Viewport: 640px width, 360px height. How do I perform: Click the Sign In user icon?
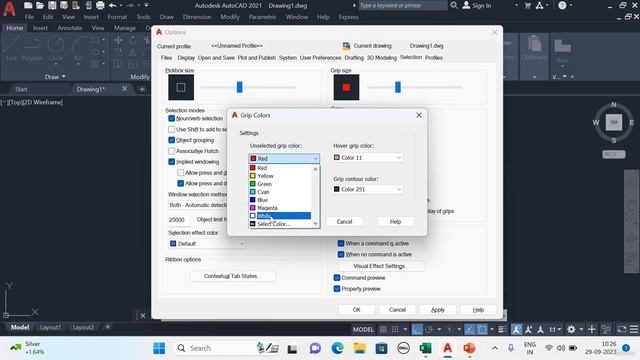click(x=467, y=5)
